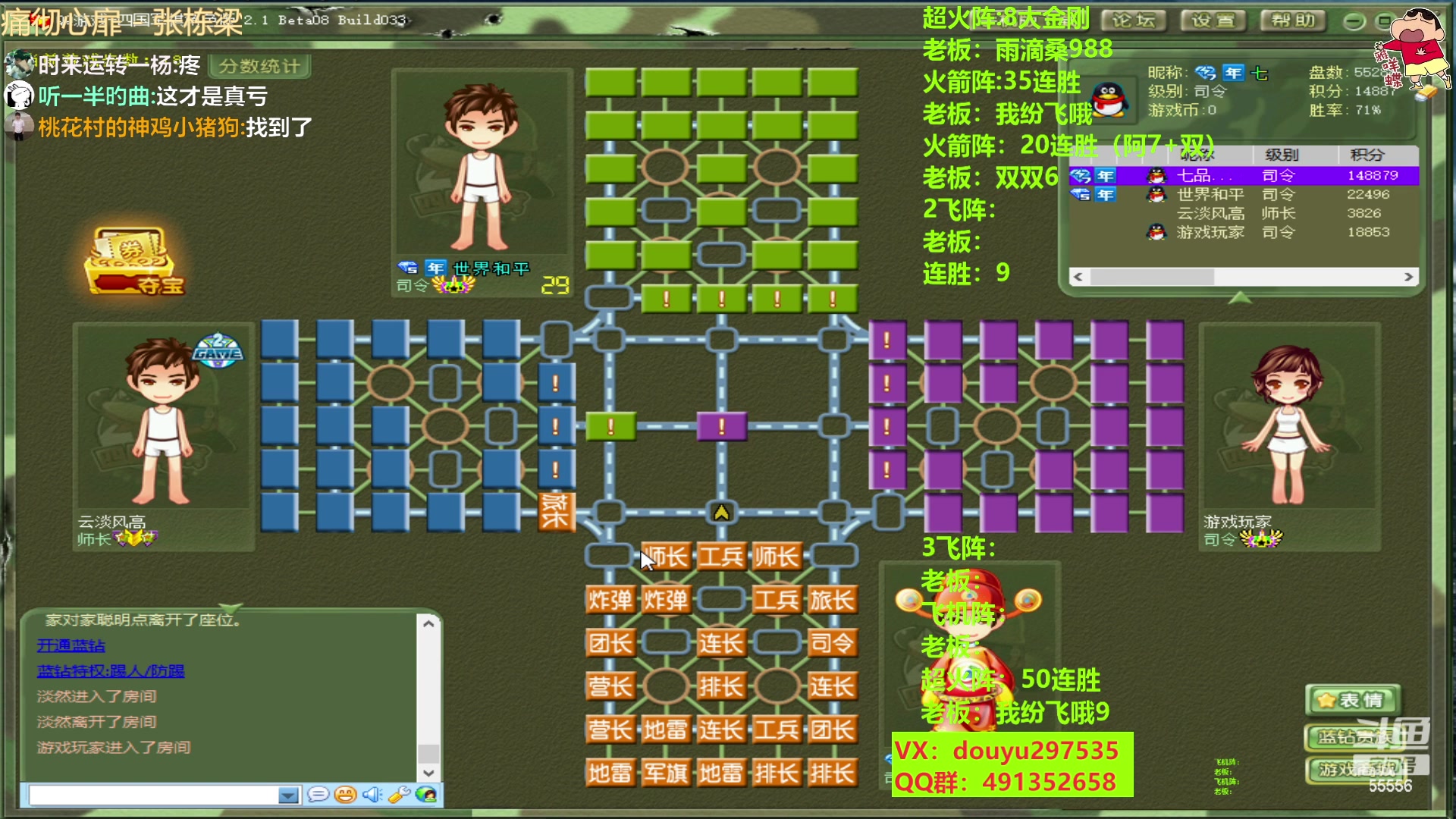The height and width of the screenshot is (819, 1456).
Task: Click 世界和平 player avatar at top
Action: pos(481,165)
